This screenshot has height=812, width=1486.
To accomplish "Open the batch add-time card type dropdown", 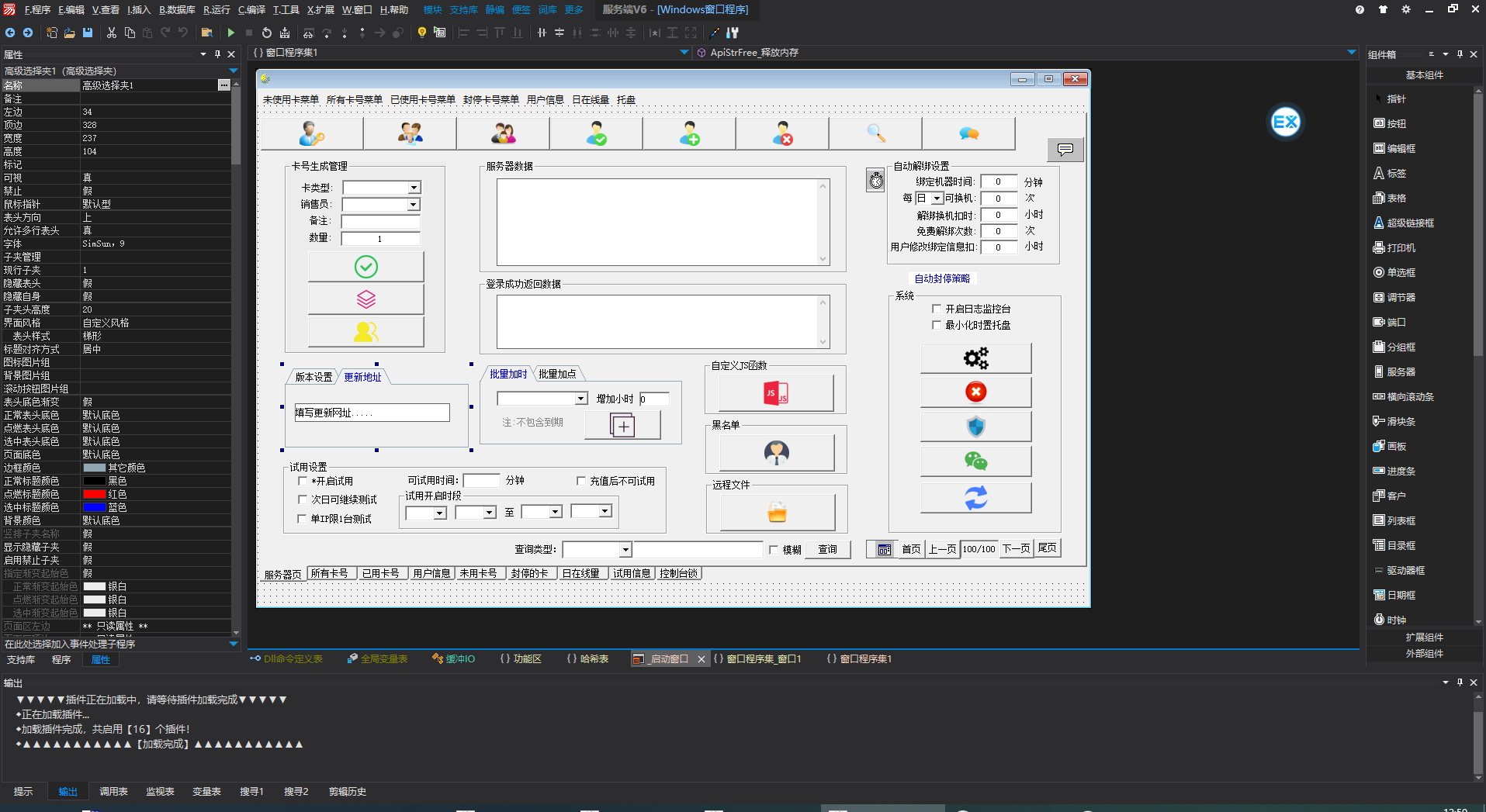I will [x=580, y=399].
